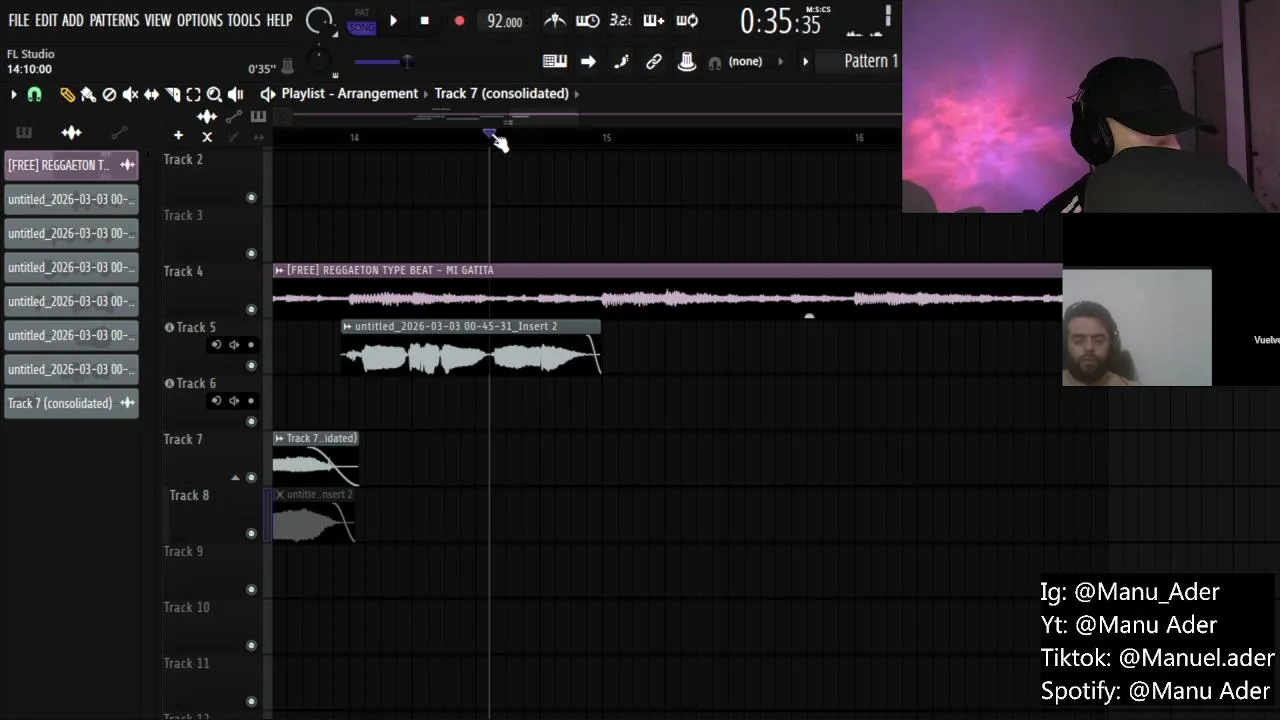Mute Track 3 with its green dot
The image size is (1280, 720).
[251, 254]
